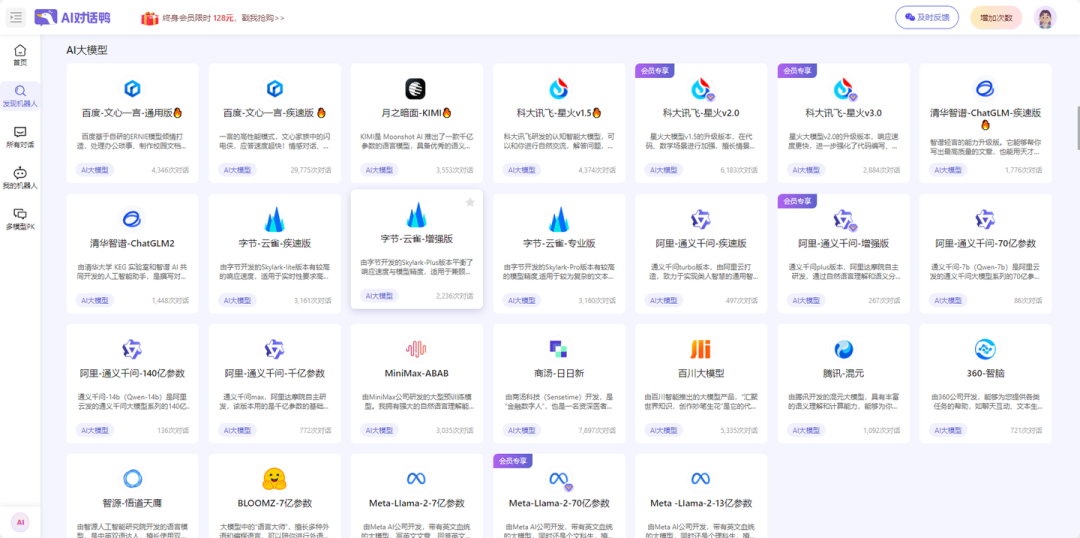Click the 字节-云雀-疾速版 logo icon

275,219
